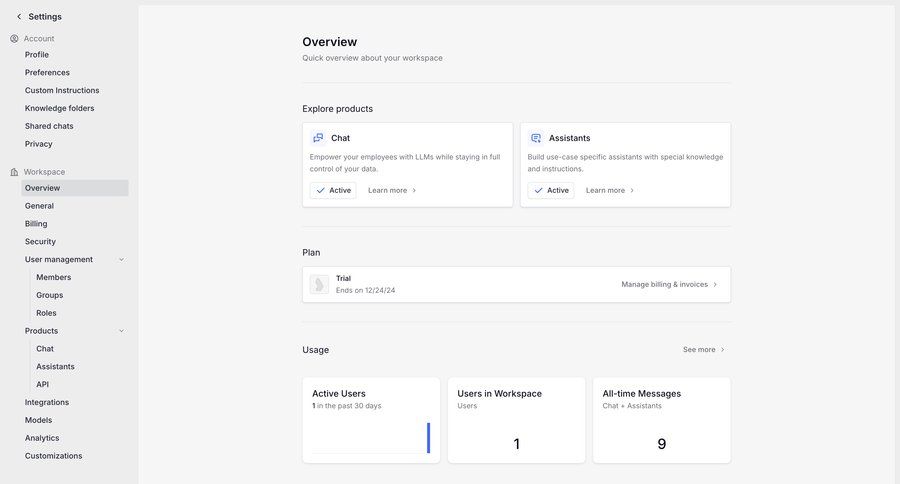This screenshot has height=484, width=900.
Task: Select User management in sidebar
Action: point(59,260)
